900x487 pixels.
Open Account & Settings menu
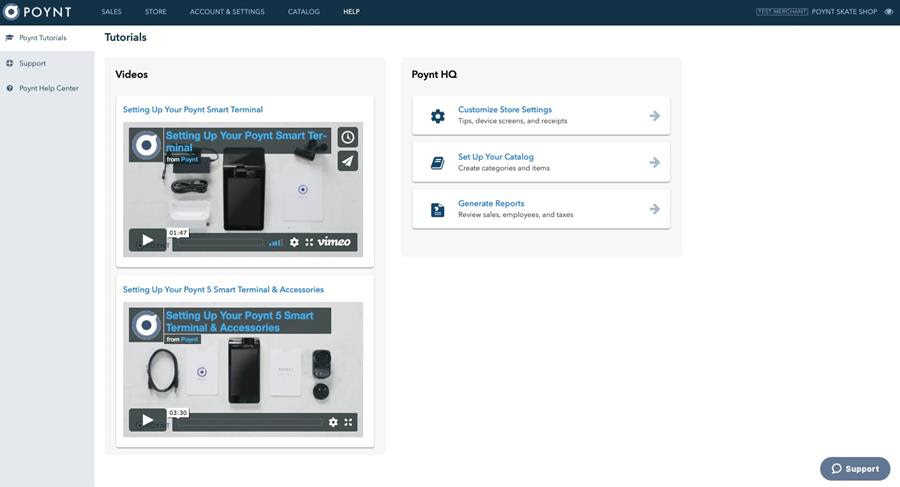click(227, 11)
